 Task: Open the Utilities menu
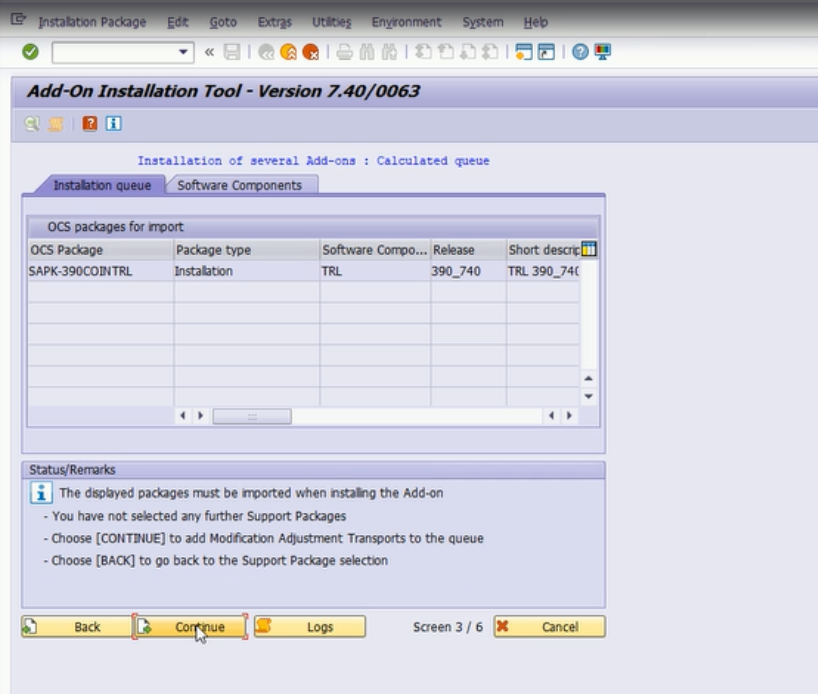pos(331,22)
